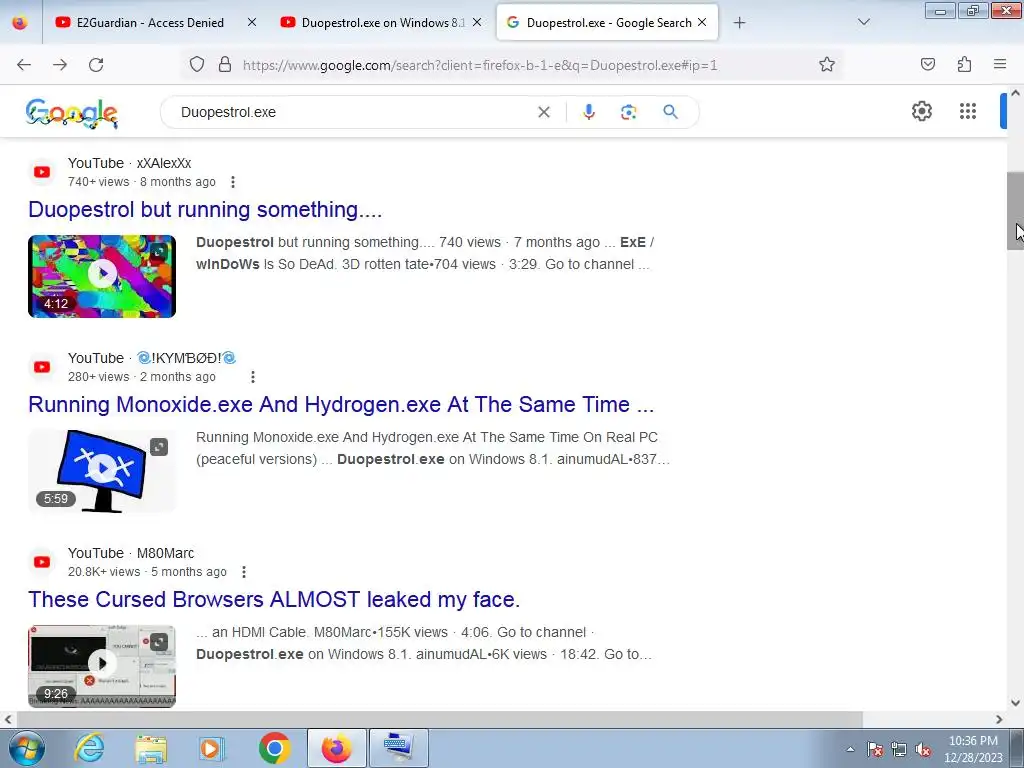
Task: Open the Firefox extensions puzzle icon
Action: [x=964, y=65]
